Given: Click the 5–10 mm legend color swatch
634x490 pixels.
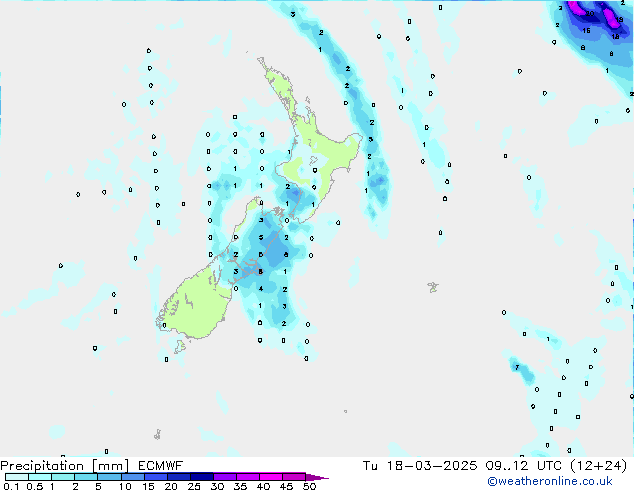Looking at the screenshot, I should 109,477.
